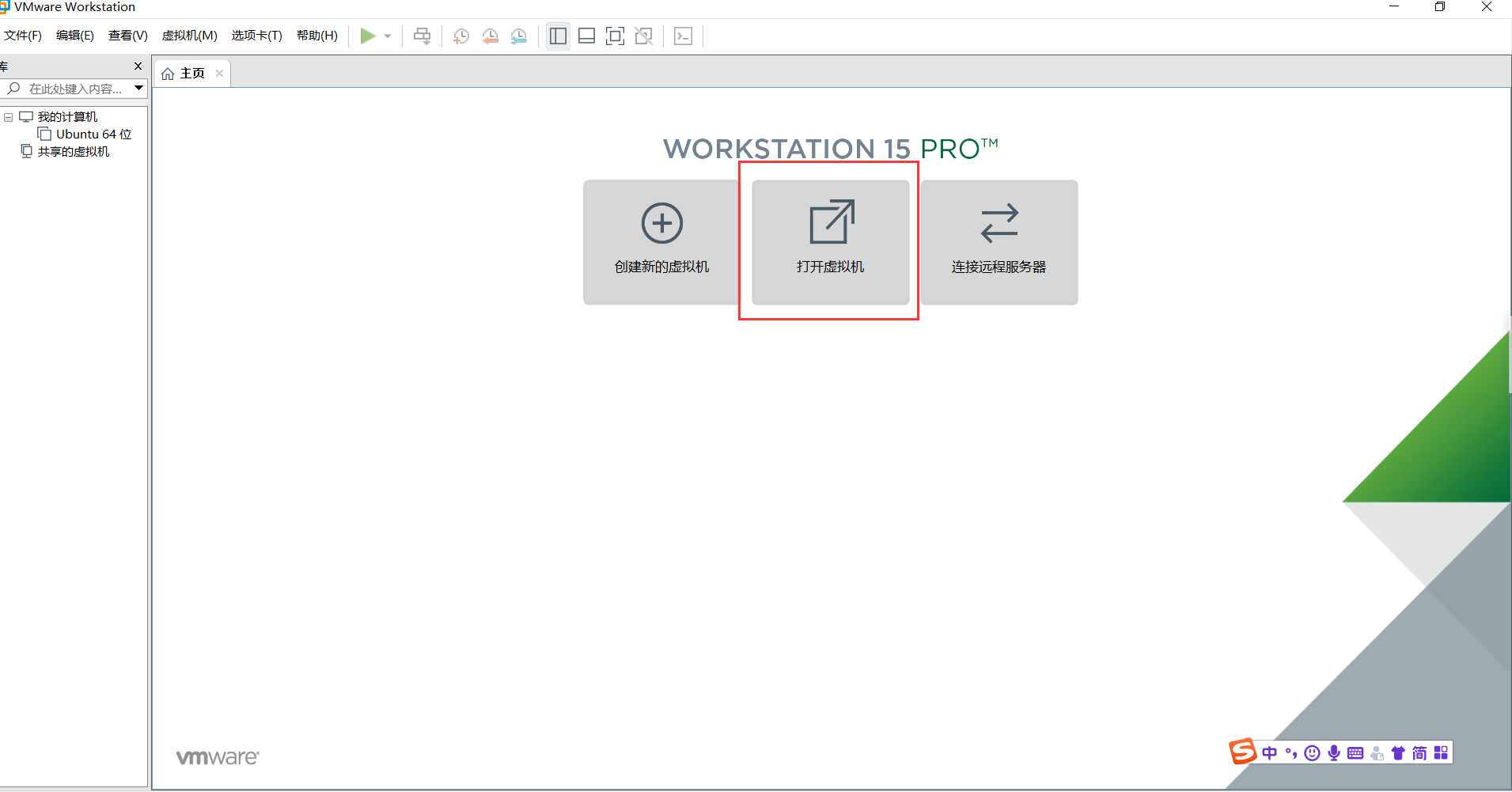Close the library panel
The width and height of the screenshot is (1512, 792).
coord(138,66)
